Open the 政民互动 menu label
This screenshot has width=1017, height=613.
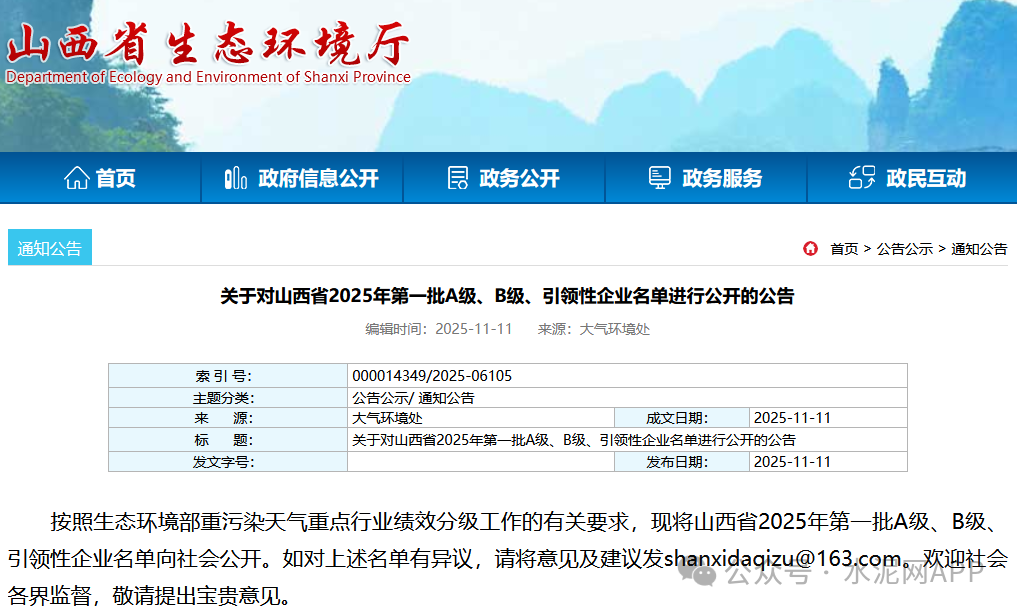point(926,178)
